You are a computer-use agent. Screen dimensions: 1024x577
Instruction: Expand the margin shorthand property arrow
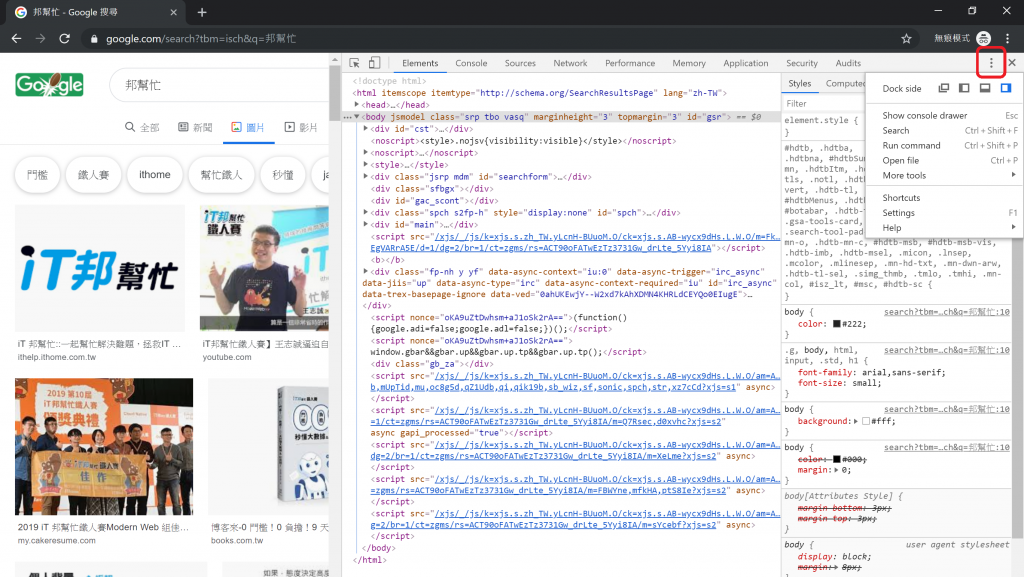tap(836, 470)
